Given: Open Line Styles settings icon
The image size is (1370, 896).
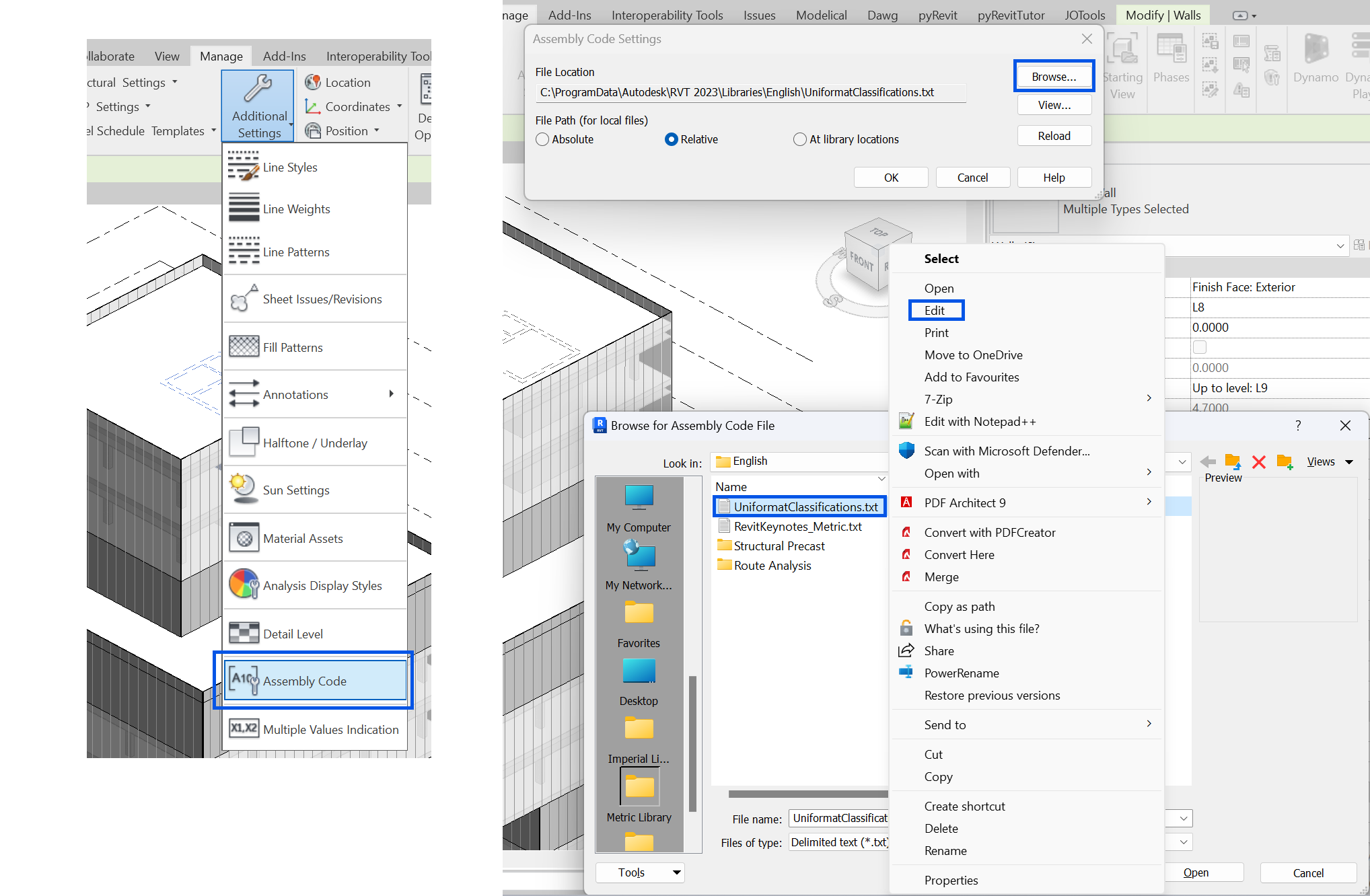Looking at the screenshot, I should [243, 166].
